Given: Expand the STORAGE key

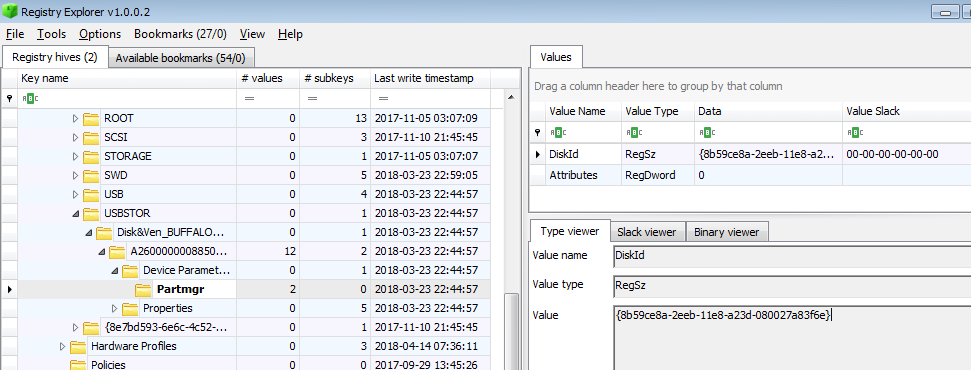Looking at the screenshot, I should click(76, 156).
